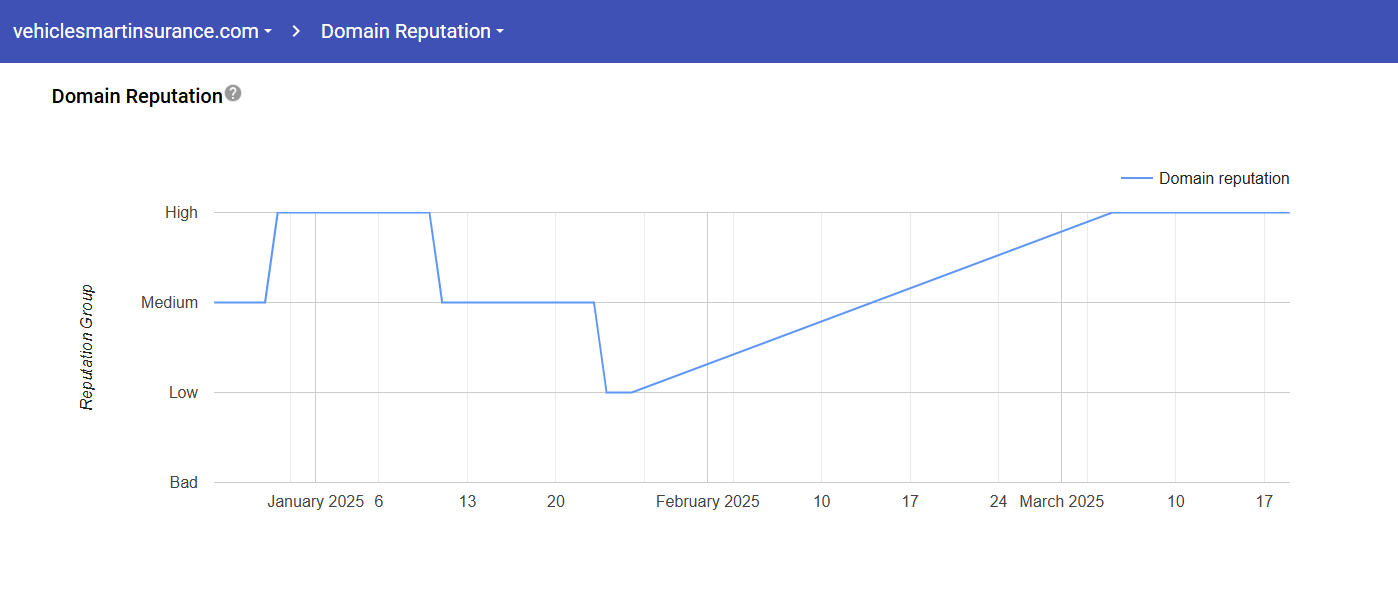Click the January 2025 date label
The height and width of the screenshot is (609, 1398).
315,502
